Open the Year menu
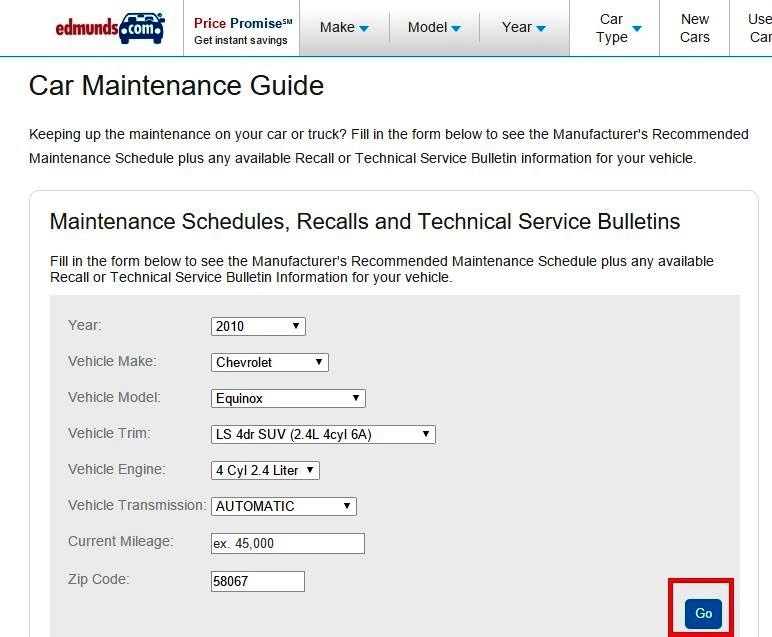Viewport: 772px width, 637px height. coord(523,27)
